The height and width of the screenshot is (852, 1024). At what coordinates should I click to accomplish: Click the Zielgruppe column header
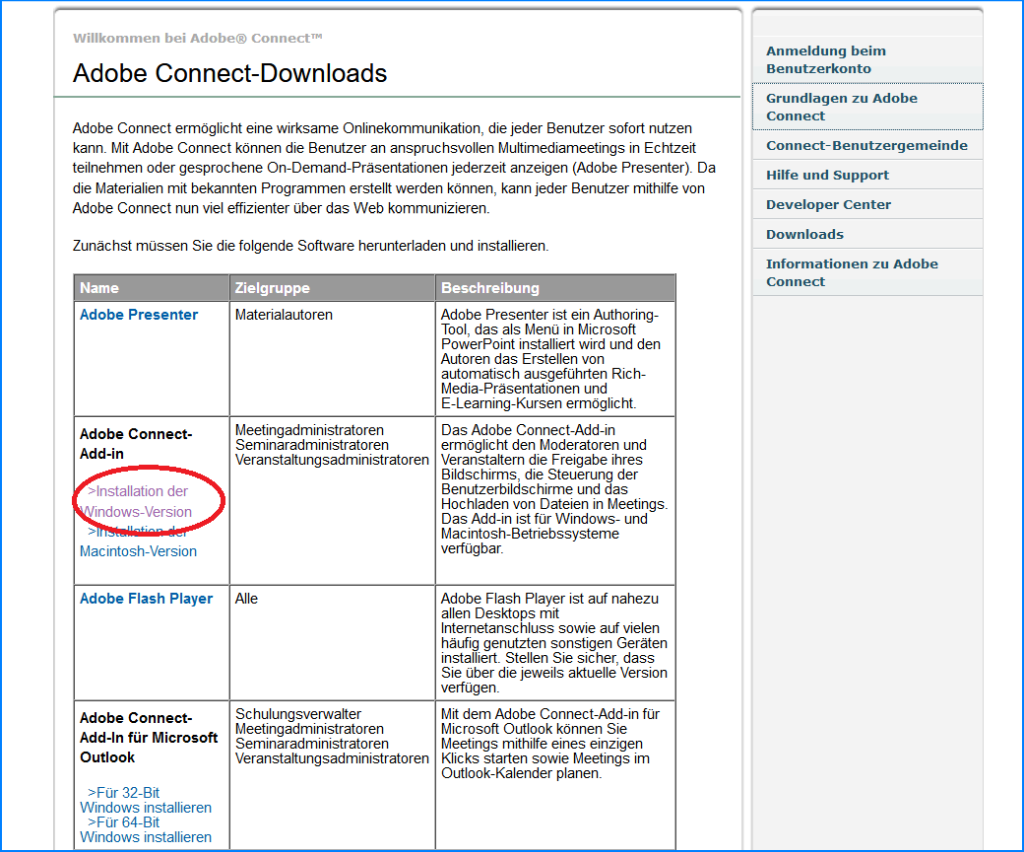(272, 288)
